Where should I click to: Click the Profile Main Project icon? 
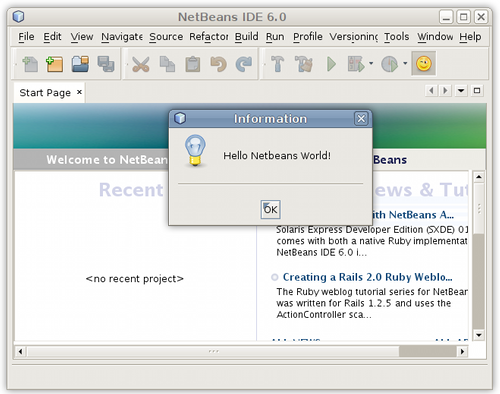coord(389,64)
